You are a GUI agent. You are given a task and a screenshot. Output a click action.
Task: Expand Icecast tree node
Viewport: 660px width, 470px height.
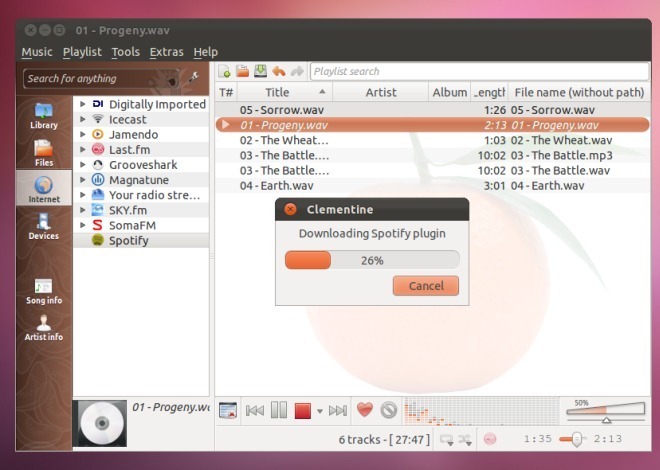(83, 119)
